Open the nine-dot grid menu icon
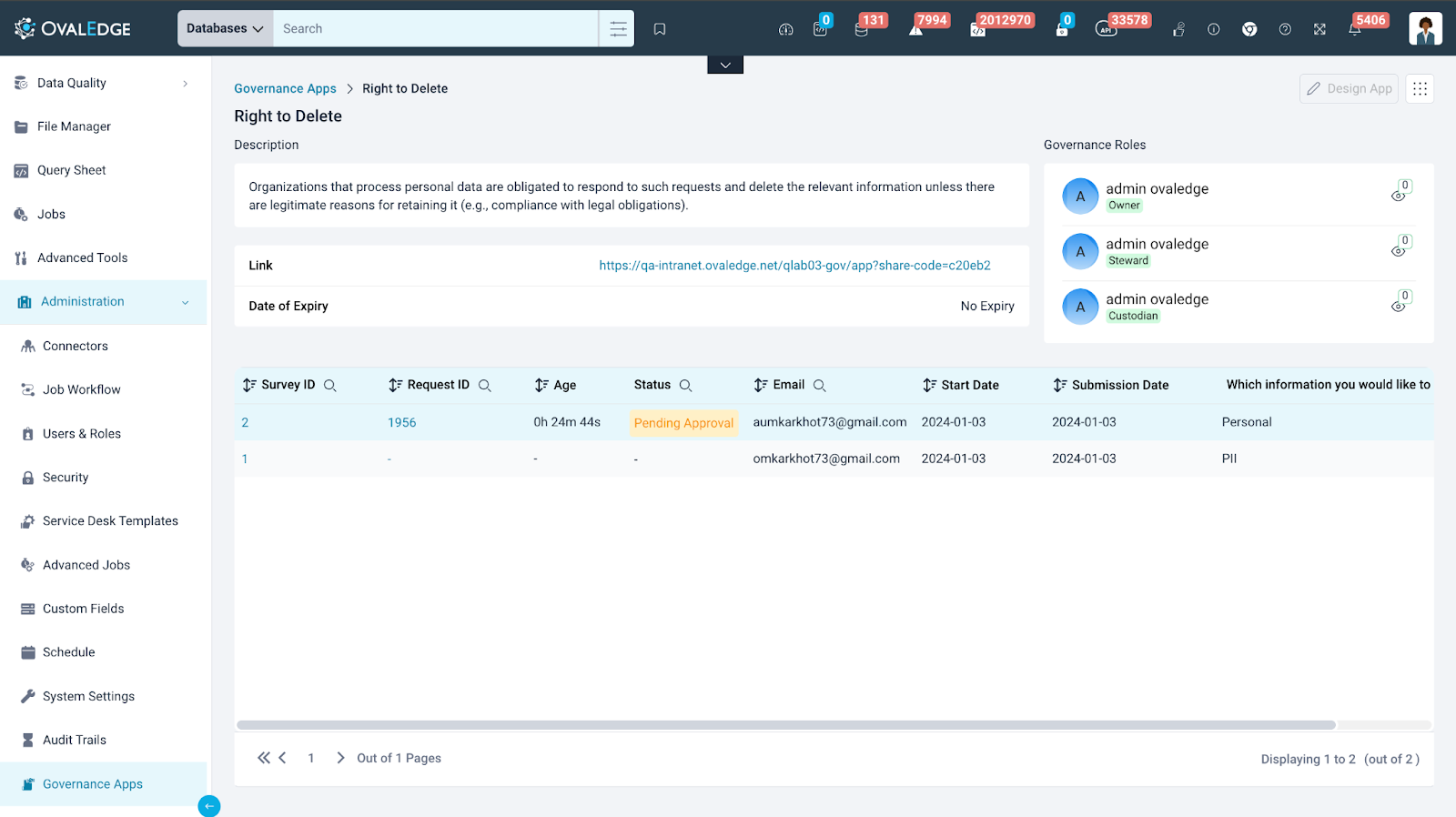Image resolution: width=1456 pixels, height=817 pixels. click(x=1420, y=88)
